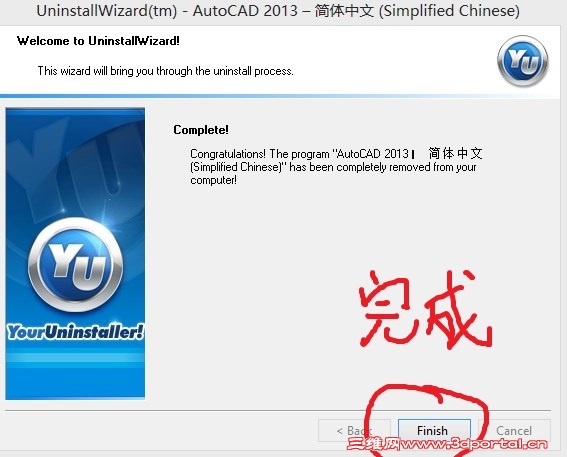The image size is (567, 457).
Task: Click the Congratulations removal message
Action: (x=336, y=166)
